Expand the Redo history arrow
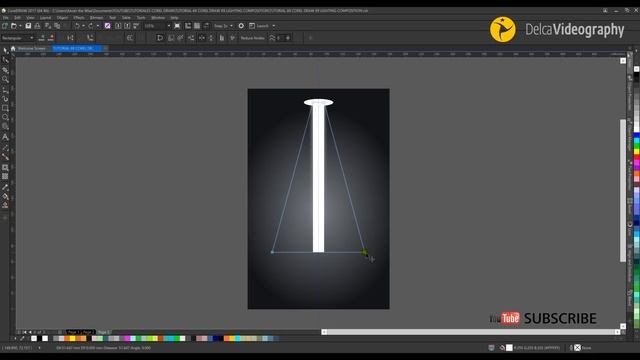Viewport: 640px width, 360px height. (x=98, y=26)
